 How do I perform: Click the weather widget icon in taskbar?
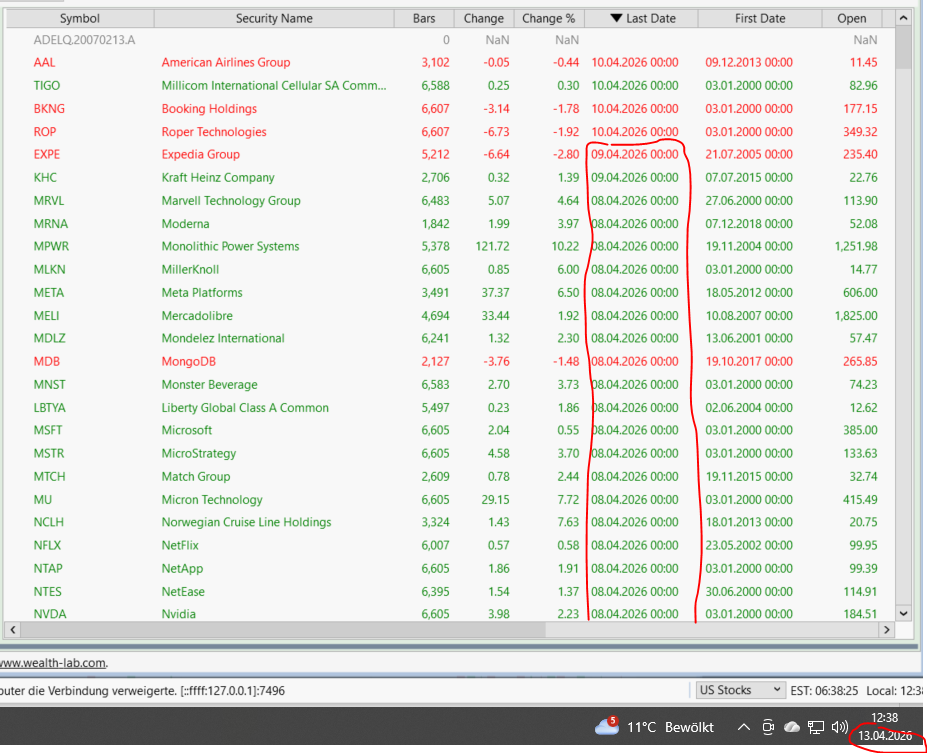click(x=607, y=727)
